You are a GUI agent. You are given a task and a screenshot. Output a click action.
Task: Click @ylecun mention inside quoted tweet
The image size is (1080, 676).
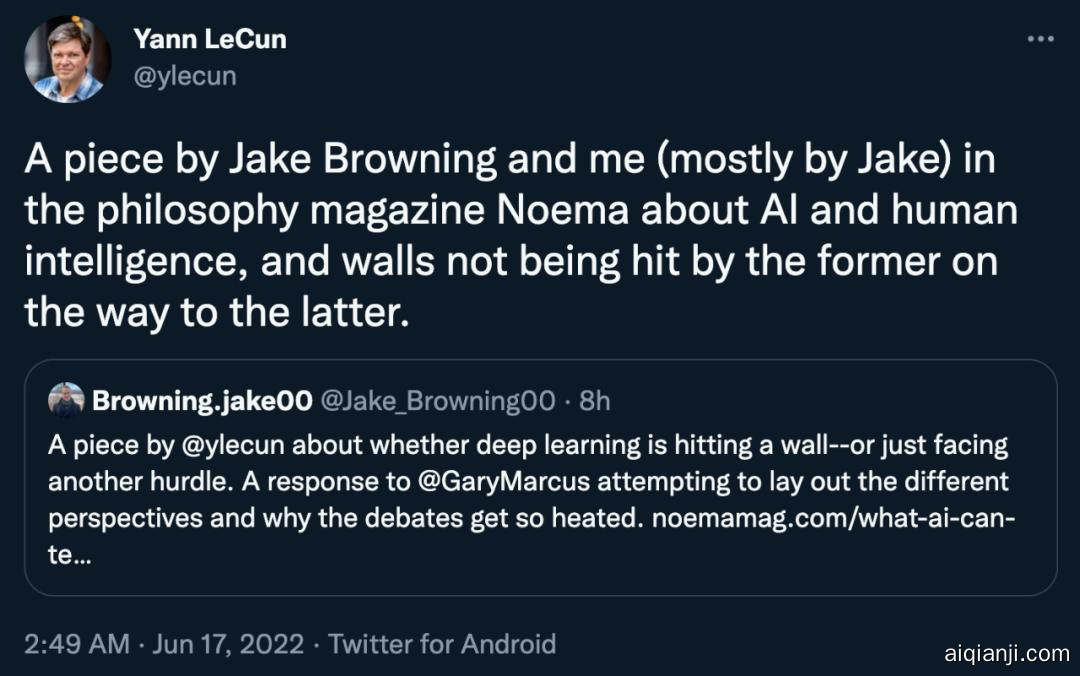click(240, 445)
